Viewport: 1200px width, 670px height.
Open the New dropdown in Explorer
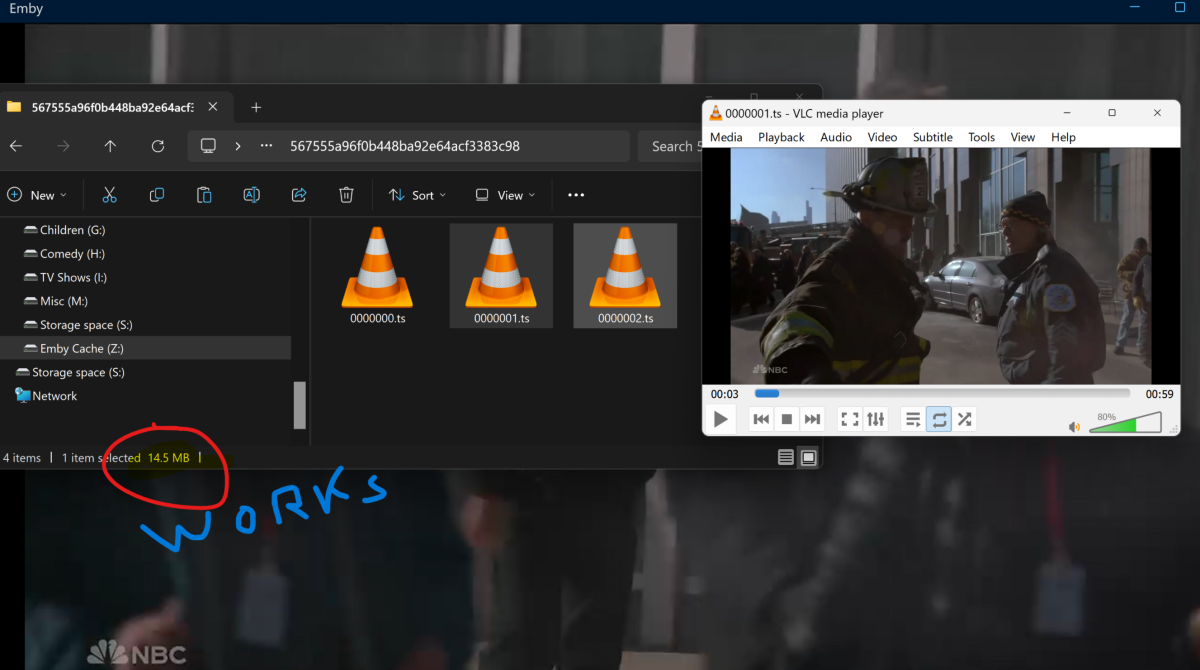pyautogui.click(x=37, y=195)
